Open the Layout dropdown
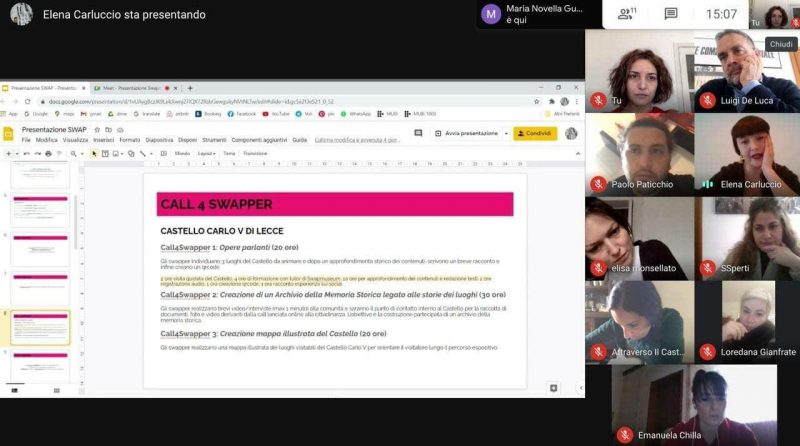The width and height of the screenshot is (800, 446). pyautogui.click(x=206, y=154)
